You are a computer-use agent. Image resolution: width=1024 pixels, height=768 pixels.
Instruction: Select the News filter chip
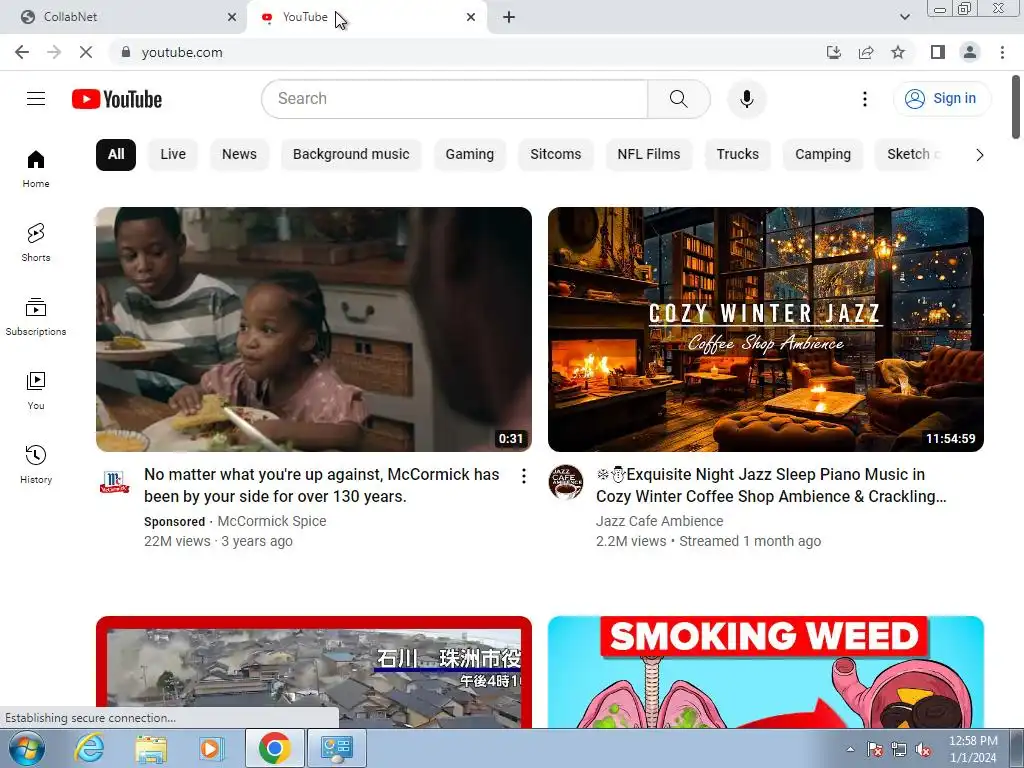click(x=239, y=155)
